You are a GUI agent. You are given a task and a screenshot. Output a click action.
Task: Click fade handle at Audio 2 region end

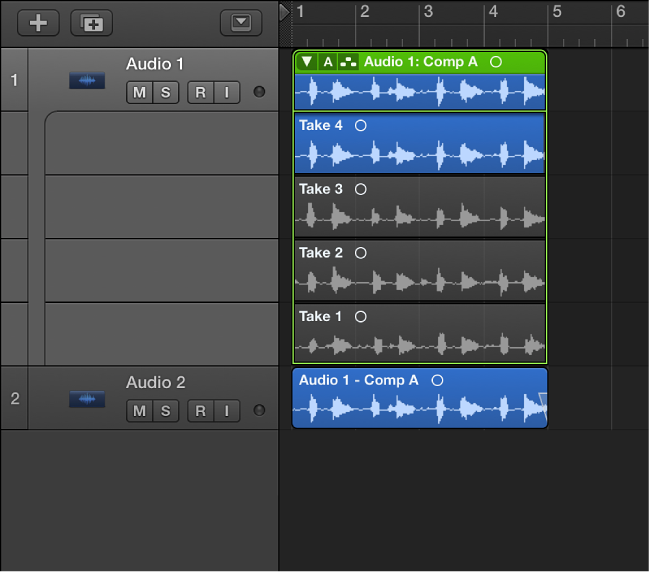(x=543, y=404)
